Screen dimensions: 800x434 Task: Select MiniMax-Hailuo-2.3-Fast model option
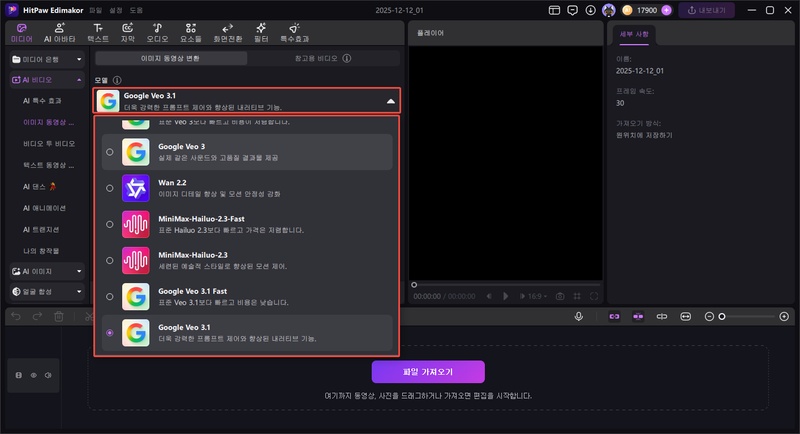[x=109, y=224]
